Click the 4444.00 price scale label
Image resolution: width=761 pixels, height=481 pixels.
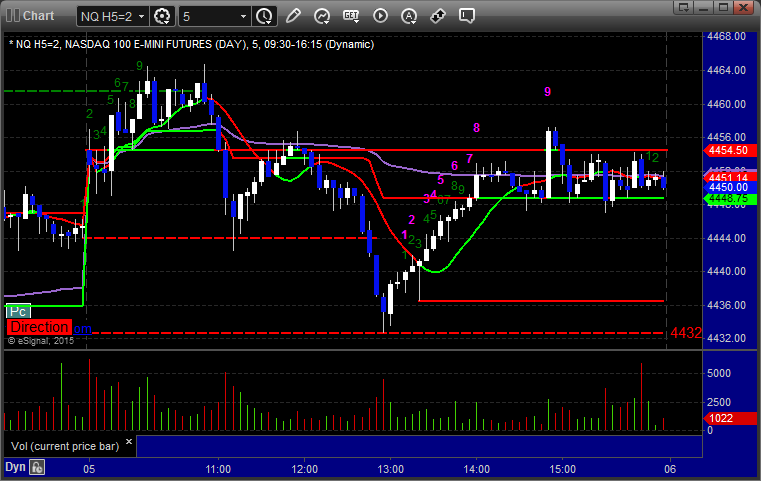727,238
